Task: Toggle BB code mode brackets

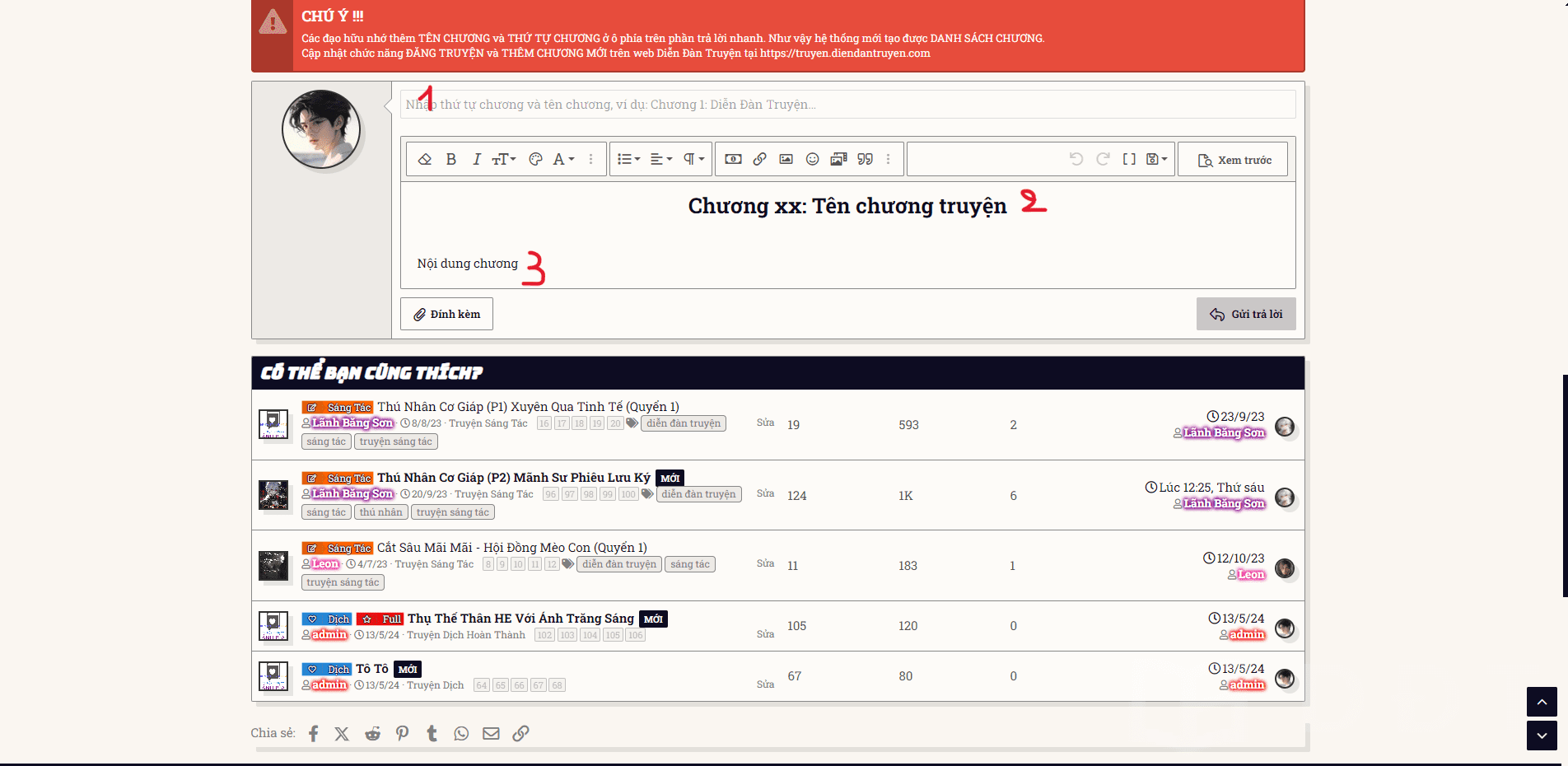Action: coord(1130,159)
